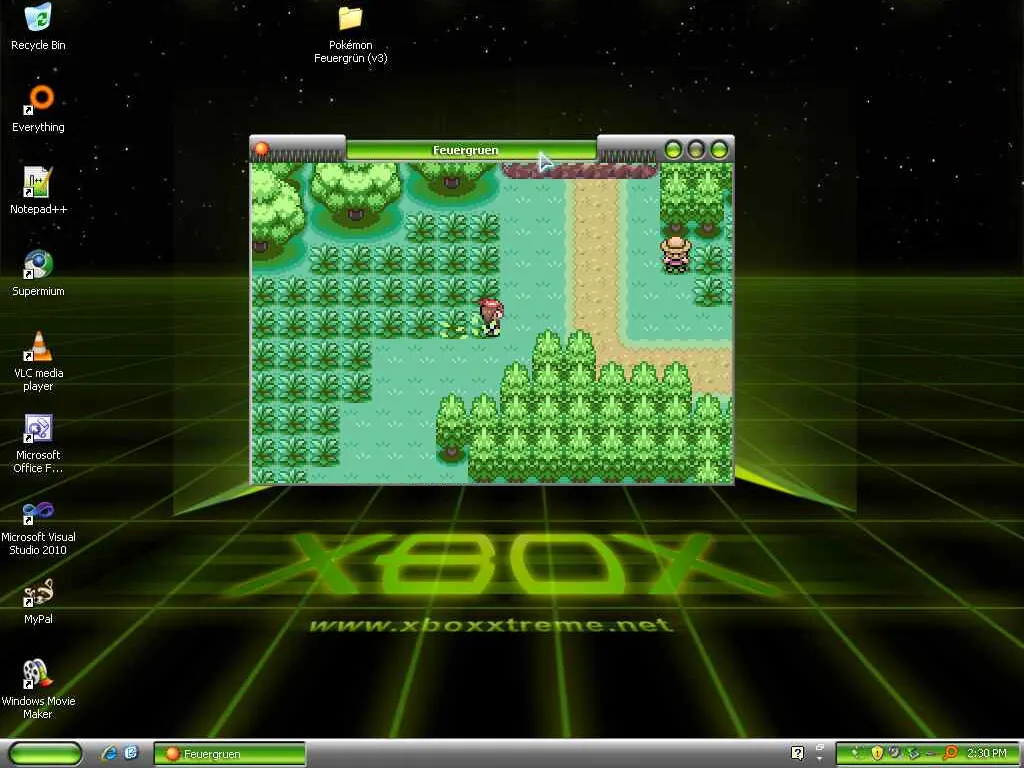This screenshot has height=768, width=1024.
Task: Select the Microsoft Office F… desktop shortcut
Action: 38,443
